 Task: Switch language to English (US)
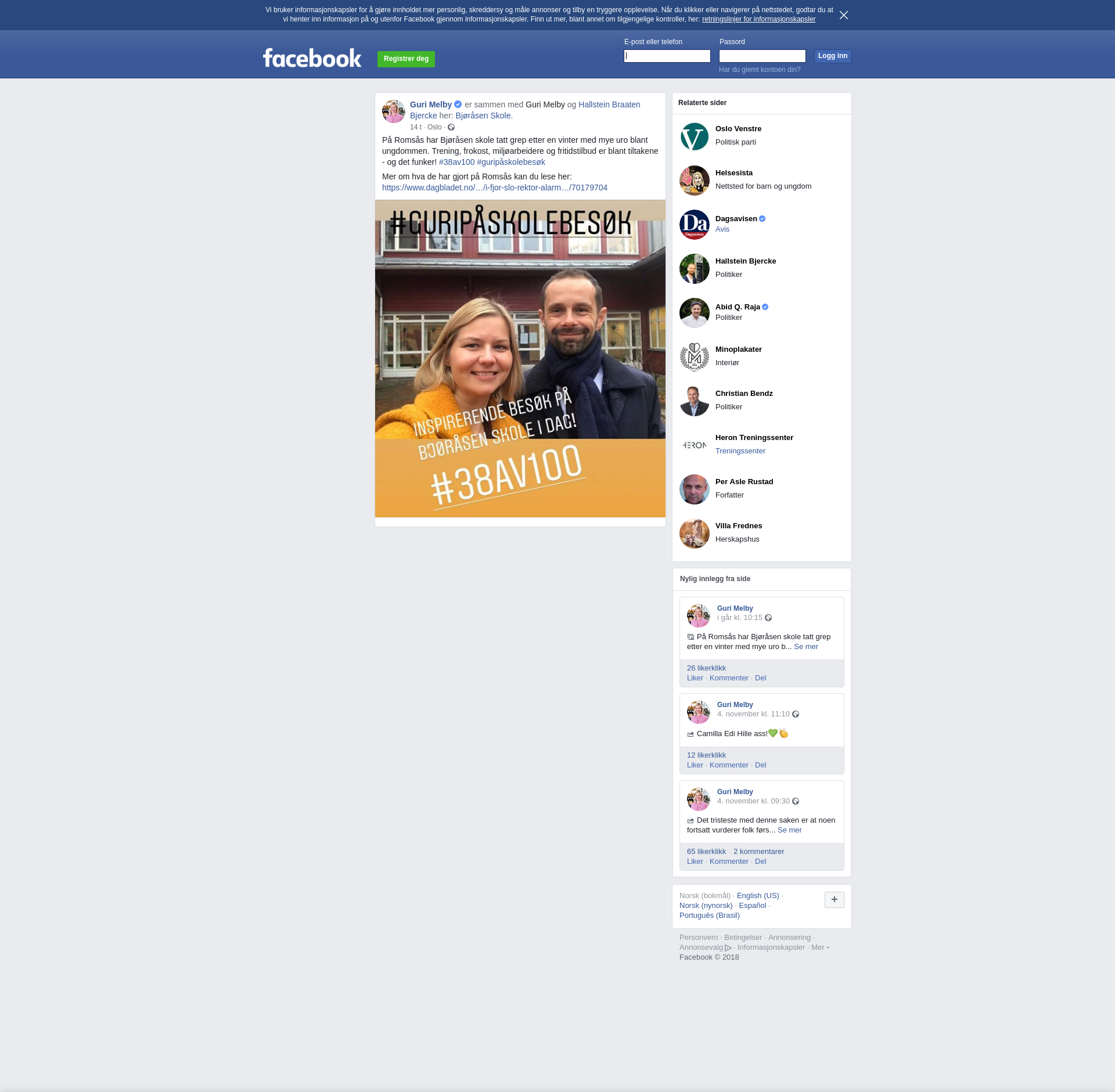click(758, 896)
